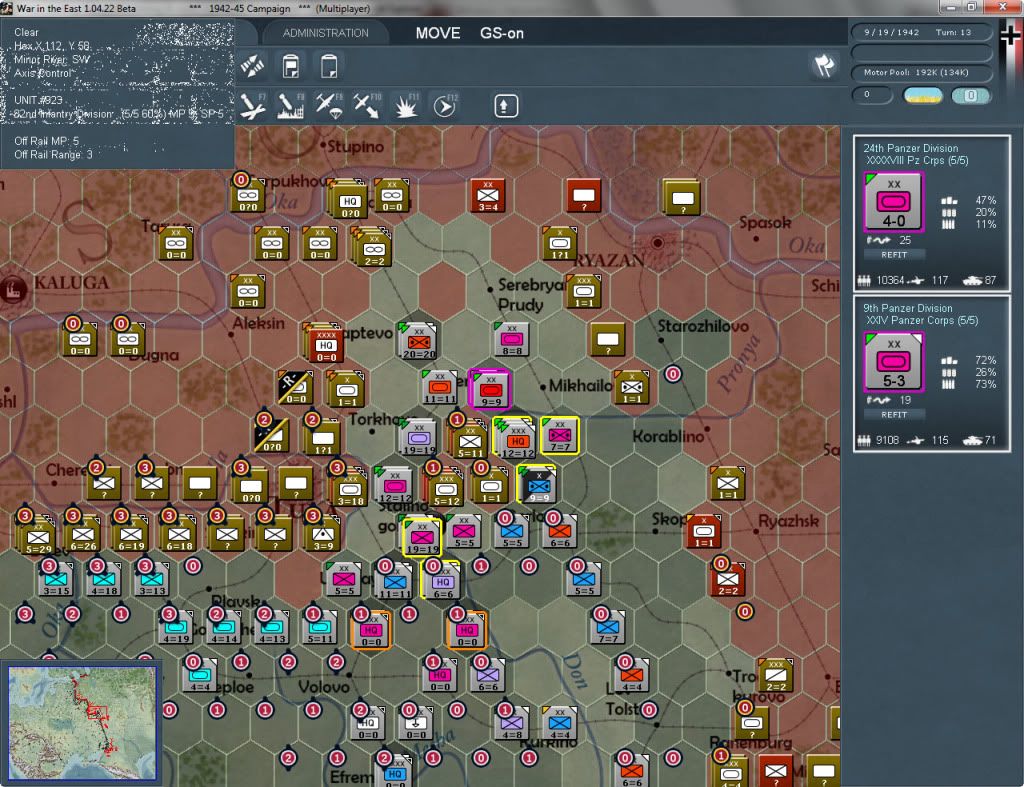Select the 6=26 Soviet infantry counter
Viewport: 1024px width, 787px height.
[x=83, y=534]
